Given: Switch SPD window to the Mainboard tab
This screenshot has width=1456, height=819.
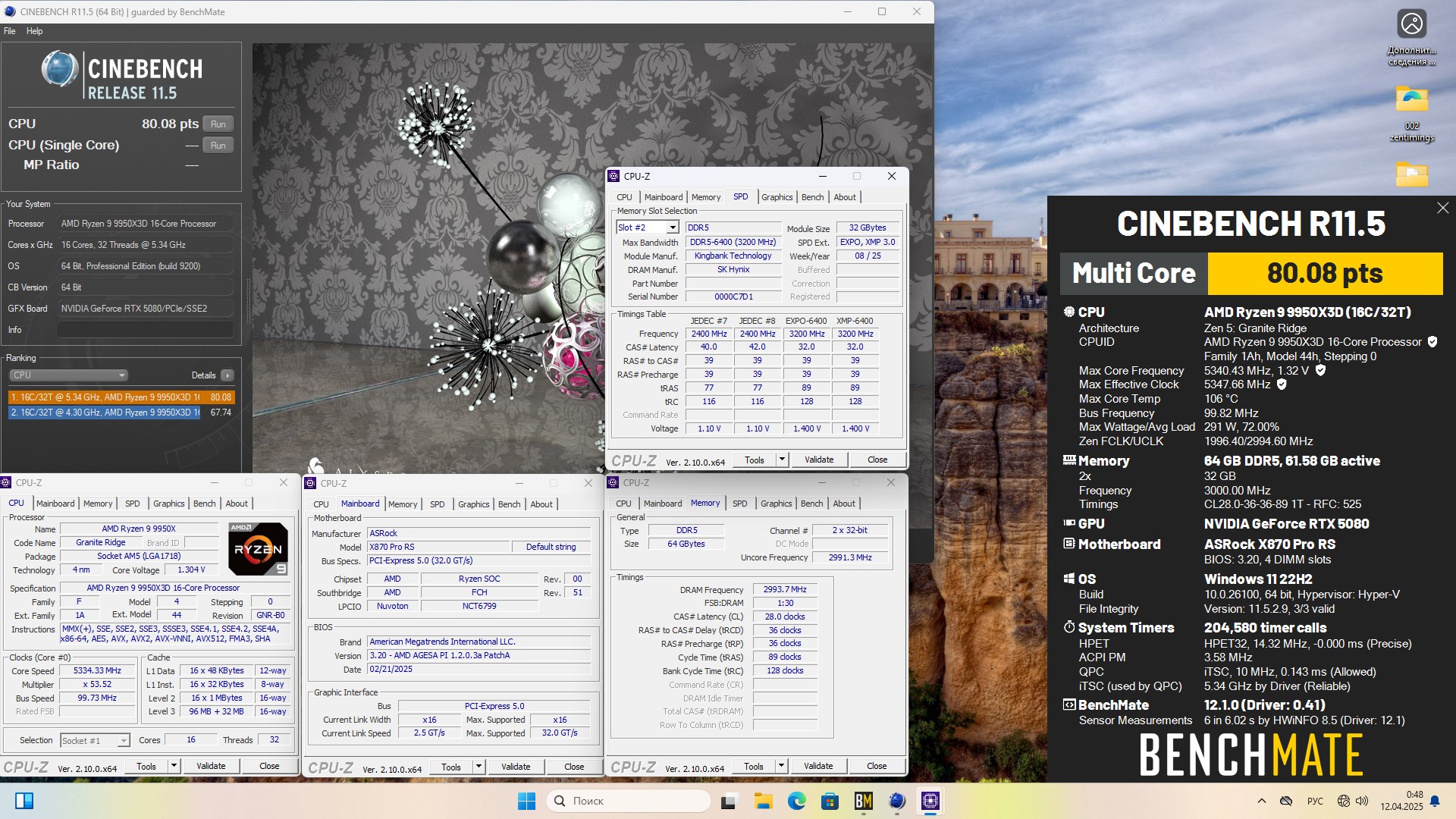Looking at the screenshot, I should 664,197.
